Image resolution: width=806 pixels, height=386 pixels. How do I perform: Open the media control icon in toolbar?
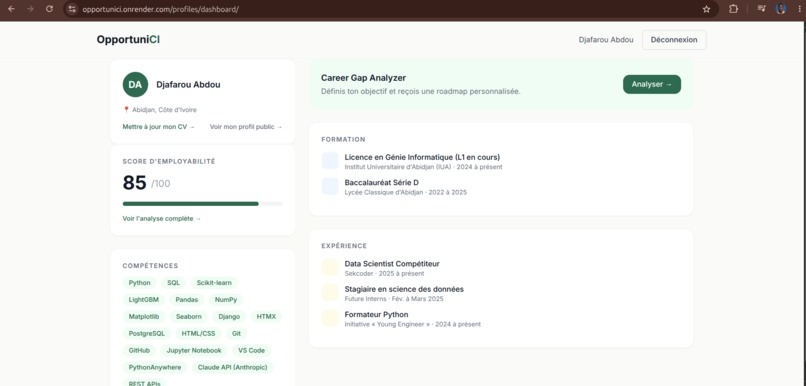point(762,9)
